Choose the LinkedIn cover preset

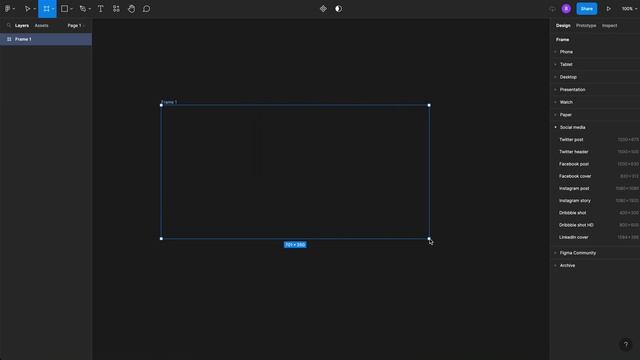tap(595, 237)
